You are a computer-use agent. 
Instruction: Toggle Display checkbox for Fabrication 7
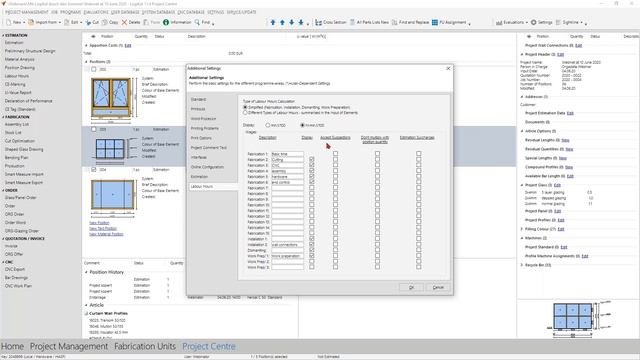[312, 188]
